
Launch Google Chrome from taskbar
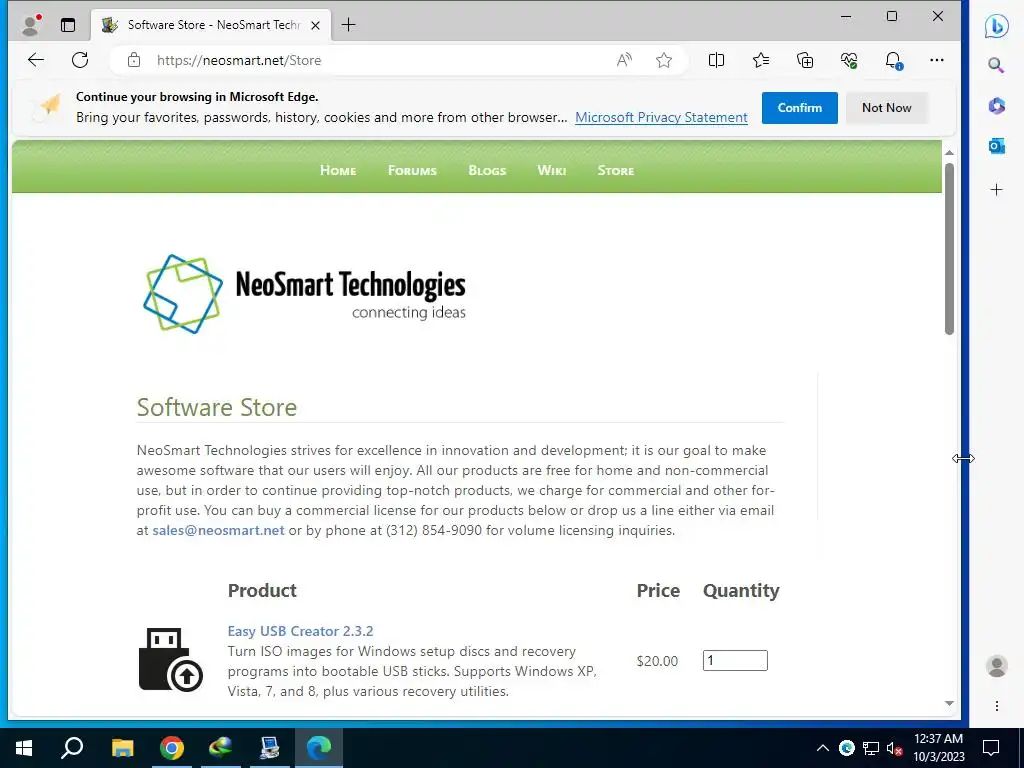pos(172,748)
